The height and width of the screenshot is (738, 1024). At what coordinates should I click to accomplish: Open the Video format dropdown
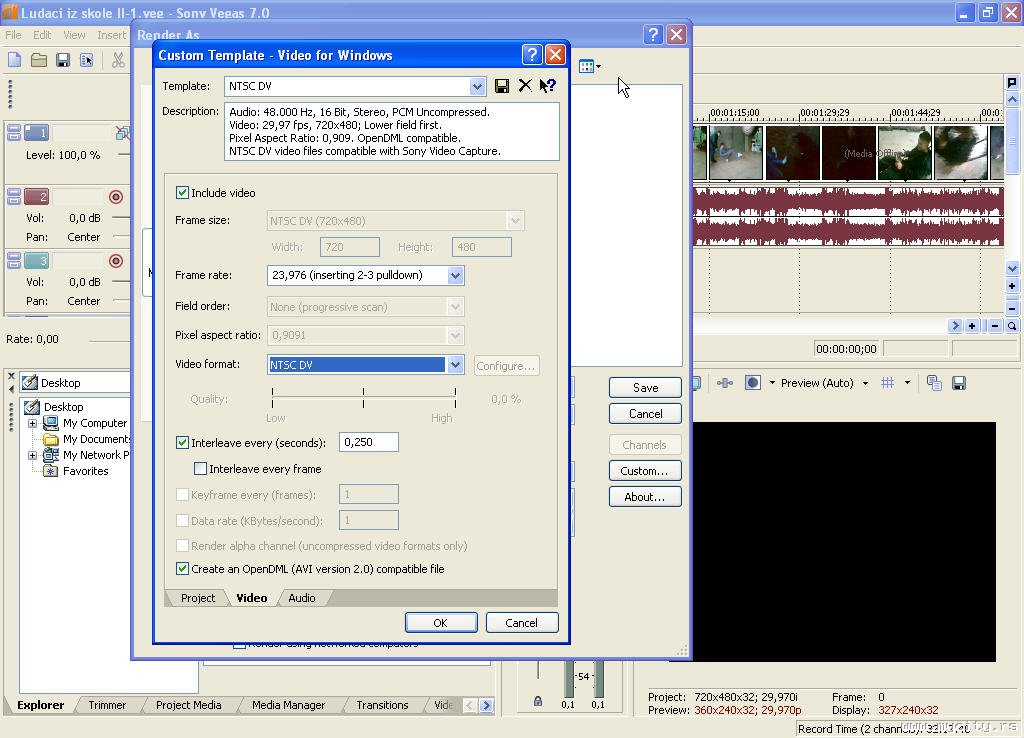455,365
